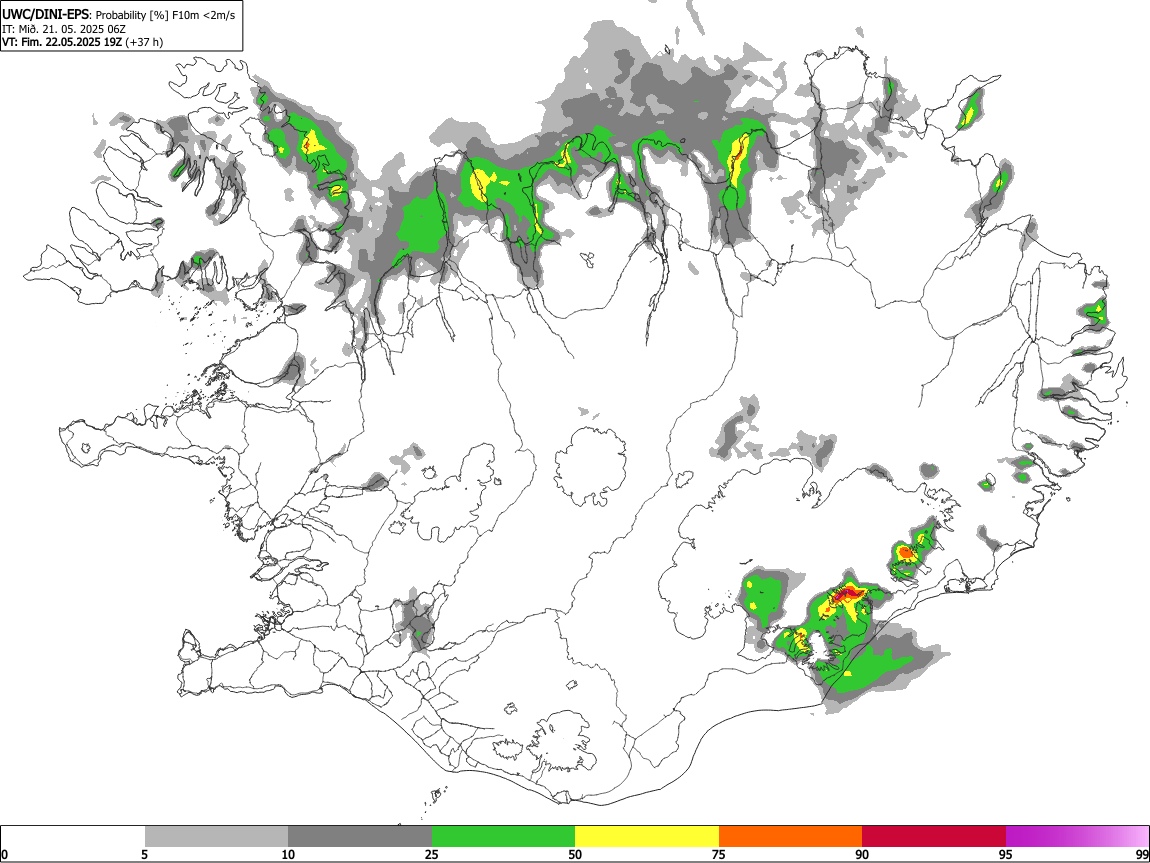Click the legend value '5'
The image size is (1150, 863).
(x=145, y=854)
